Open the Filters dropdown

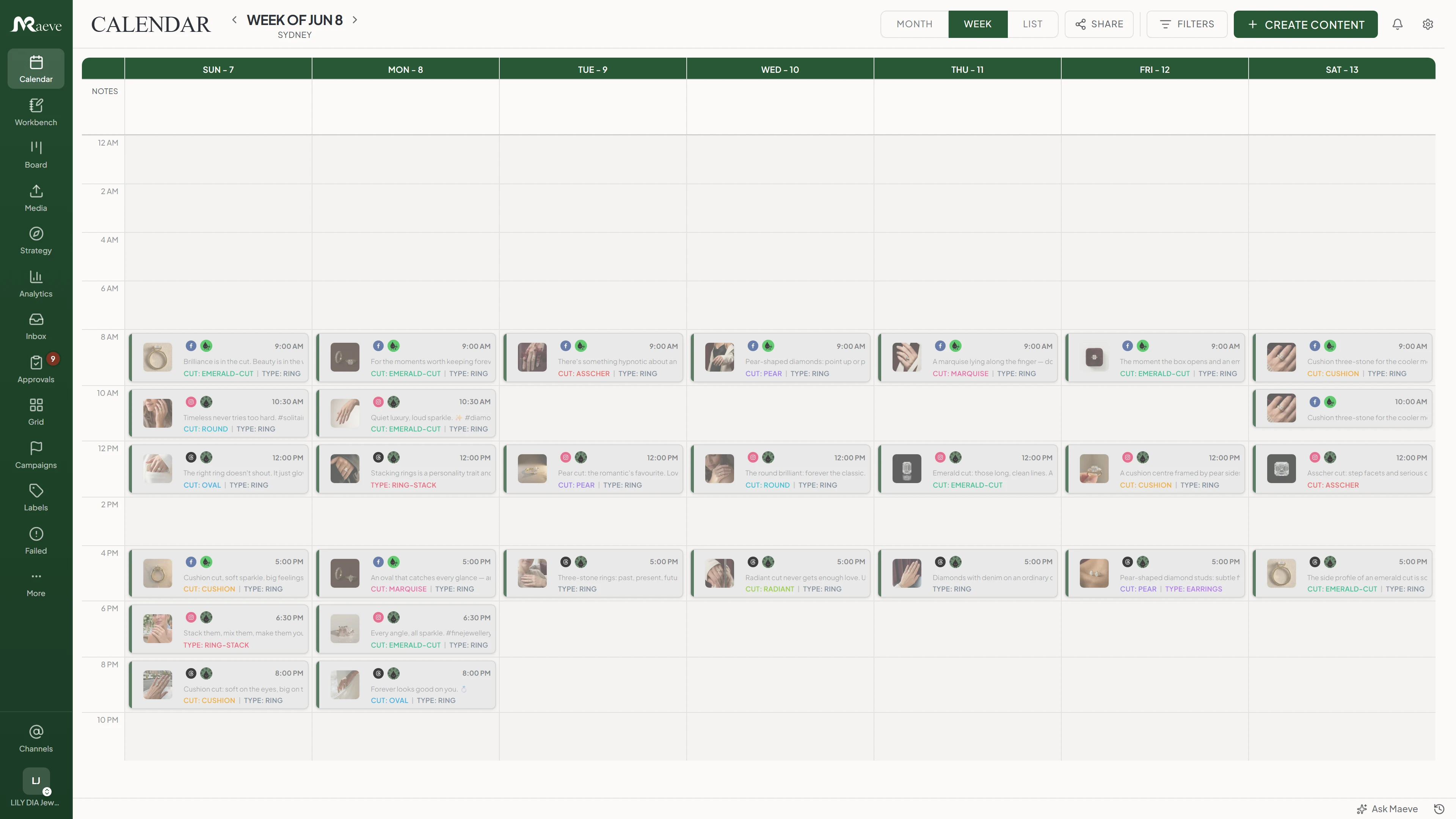(1187, 24)
